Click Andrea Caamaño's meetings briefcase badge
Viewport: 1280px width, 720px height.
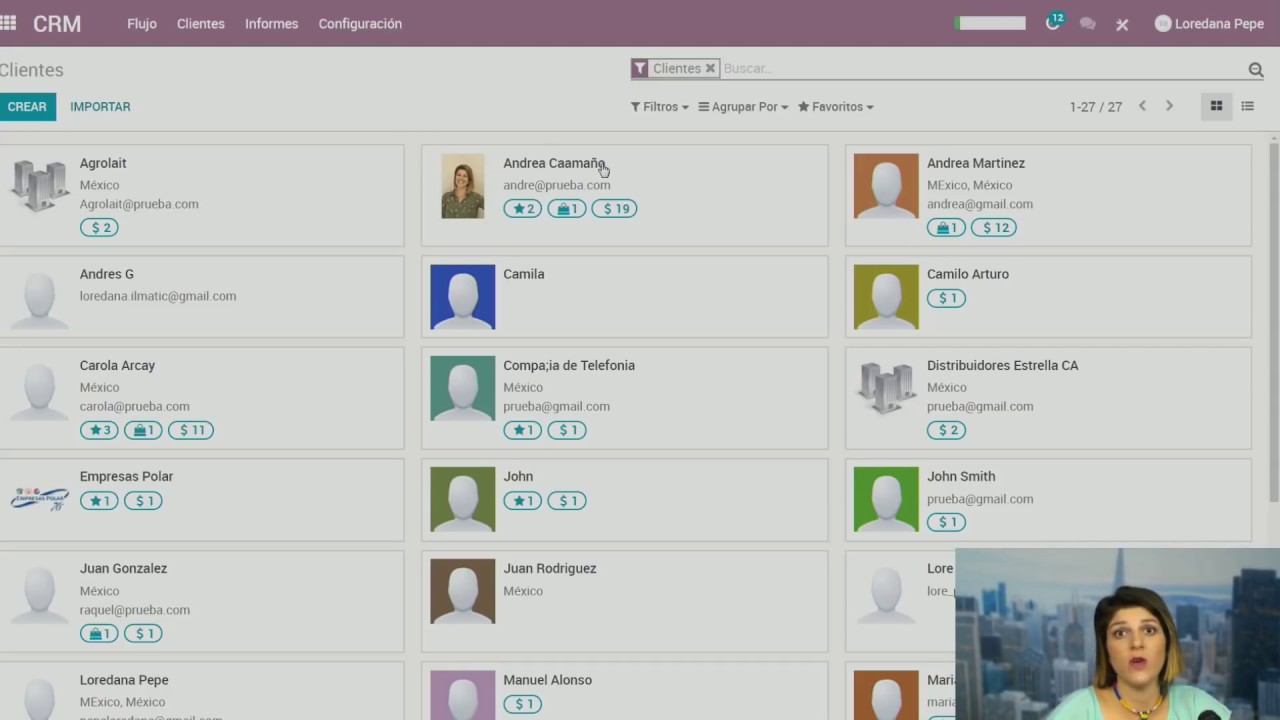click(567, 209)
